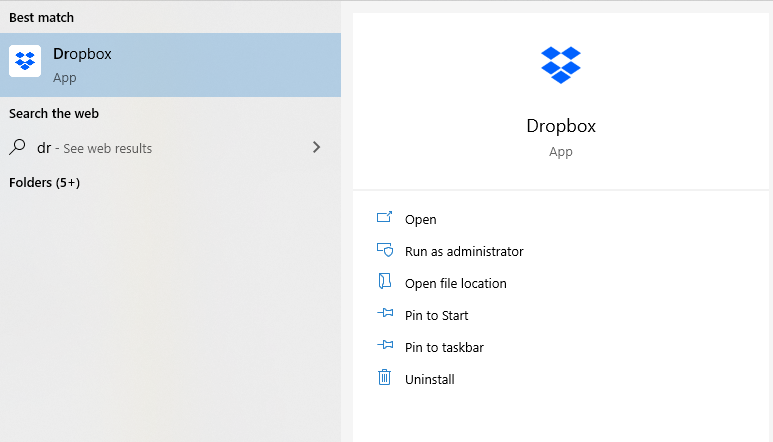Select the Dropbox App best match result
Image resolution: width=773 pixels, height=442 pixels.
(x=170, y=65)
